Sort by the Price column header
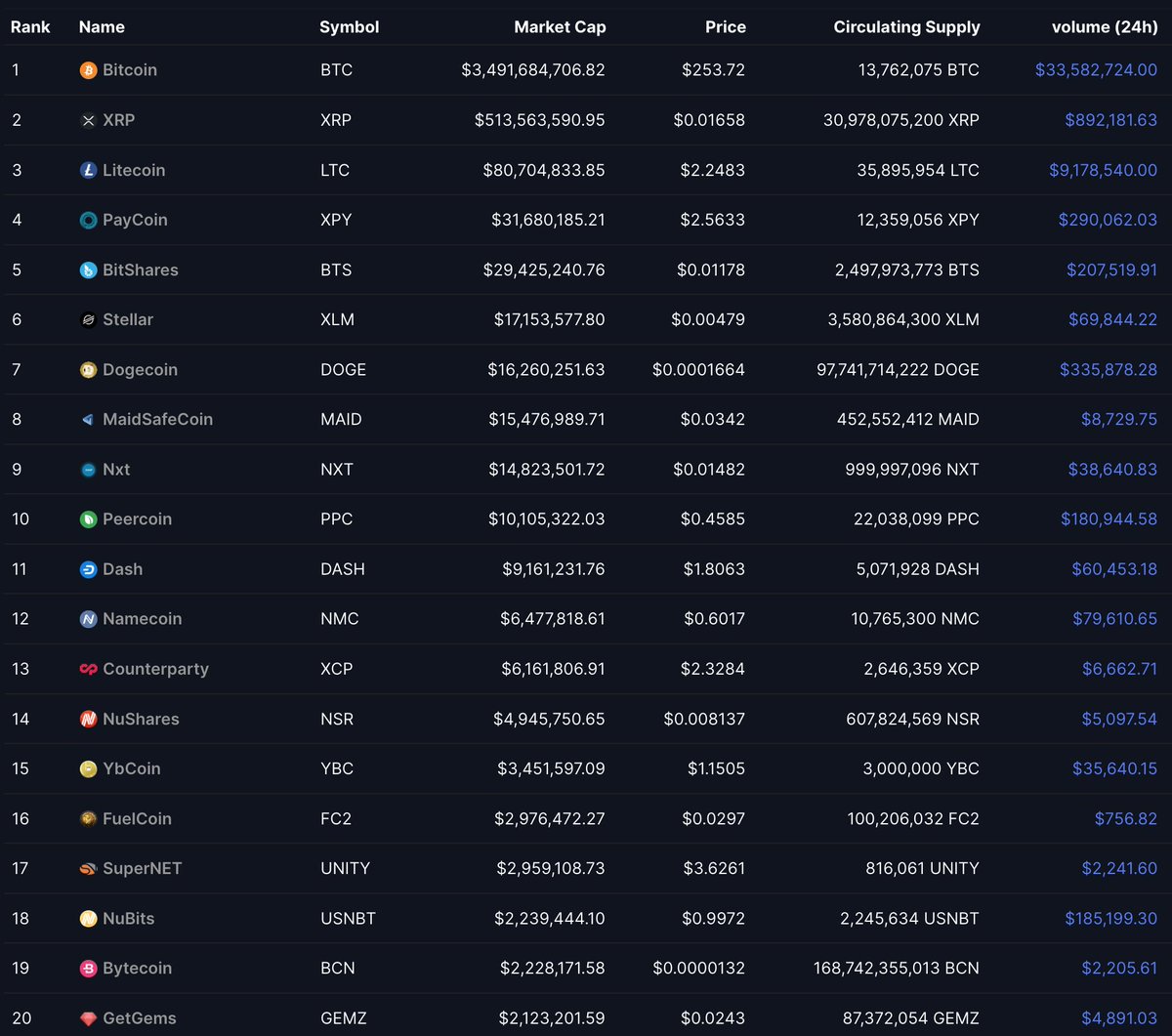 click(x=726, y=26)
